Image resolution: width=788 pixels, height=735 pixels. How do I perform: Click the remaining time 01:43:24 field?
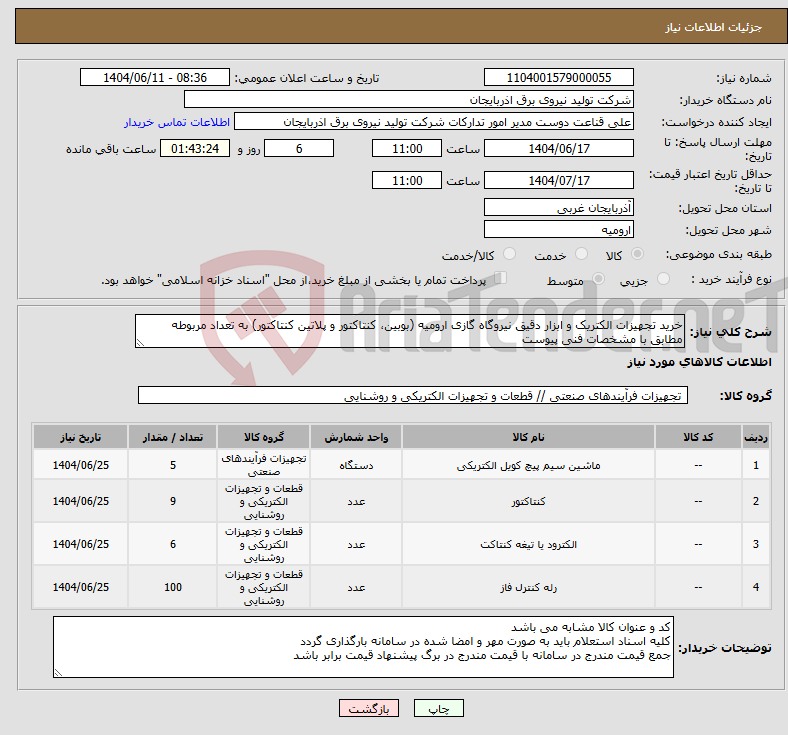tap(195, 148)
